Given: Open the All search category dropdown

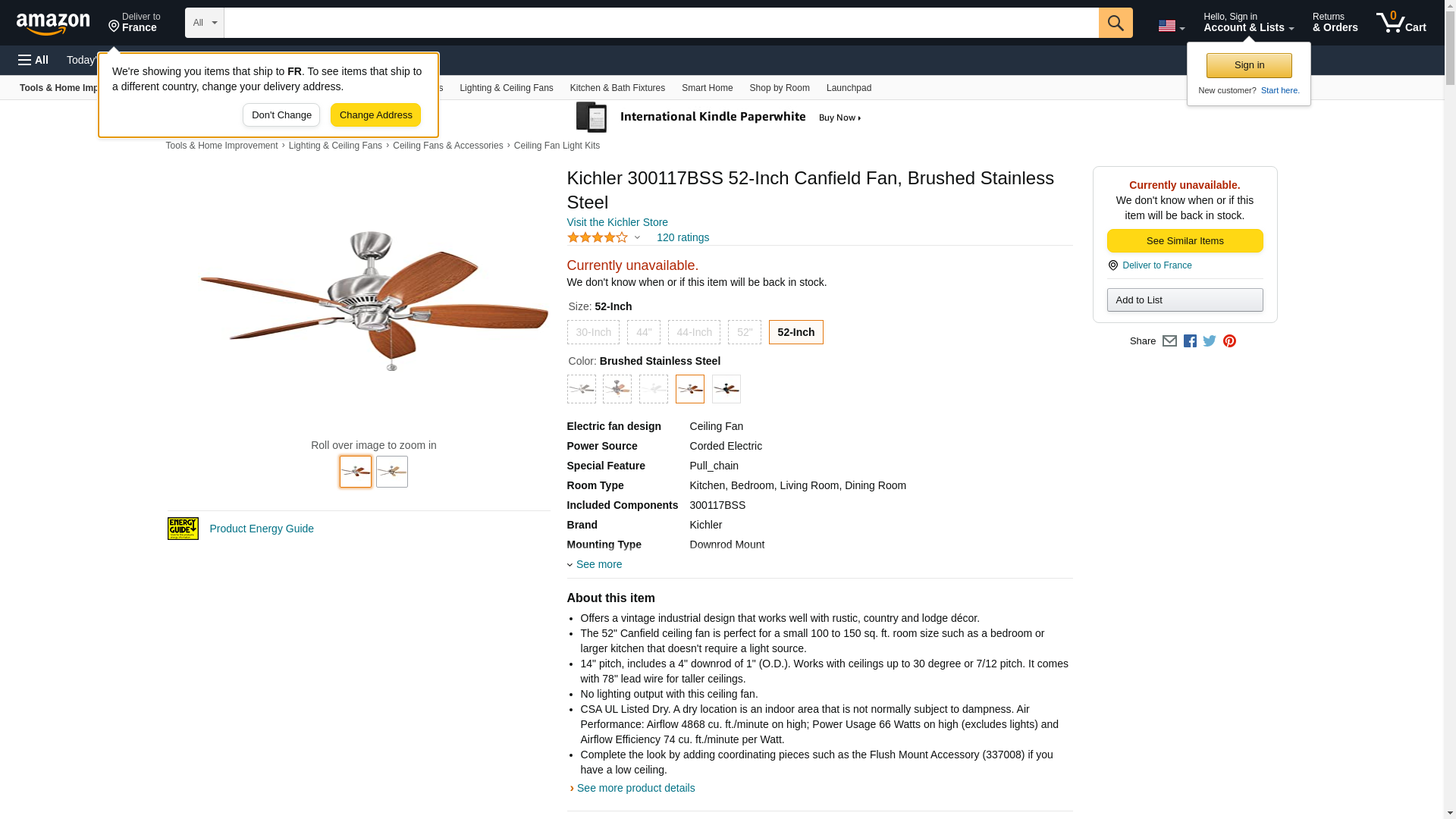Looking at the screenshot, I should (204, 23).
